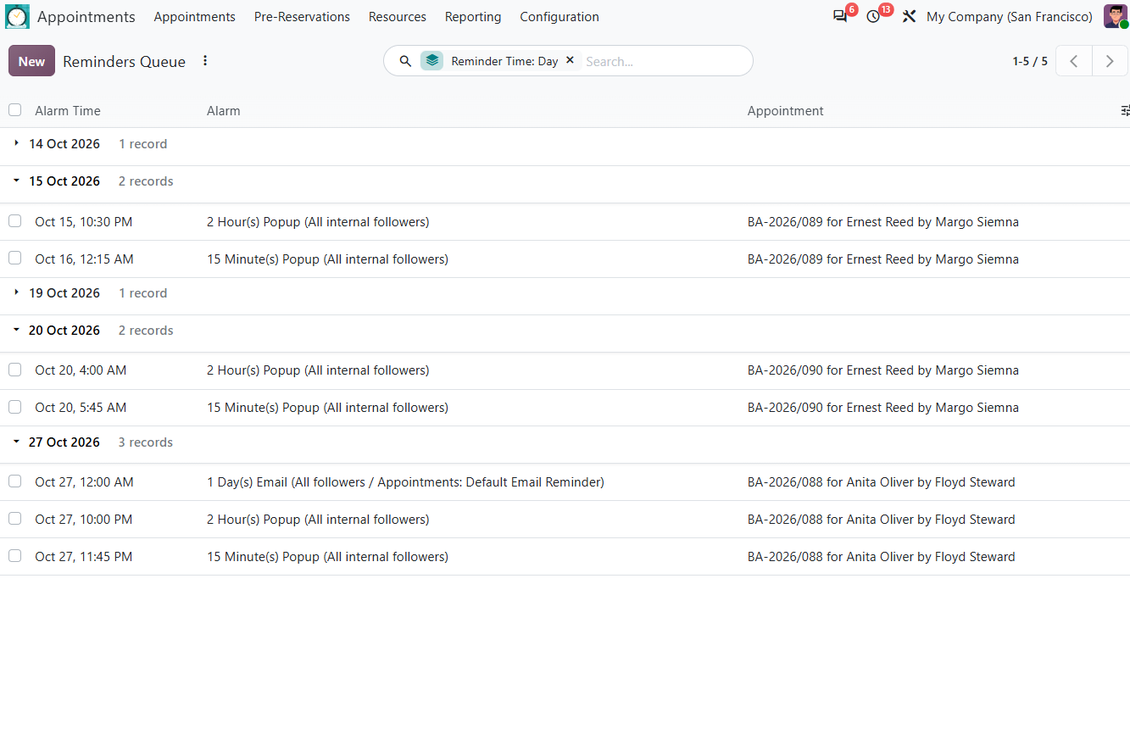1130x751 pixels.
Task: Open the Reporting menu
Action: point(473,17)
